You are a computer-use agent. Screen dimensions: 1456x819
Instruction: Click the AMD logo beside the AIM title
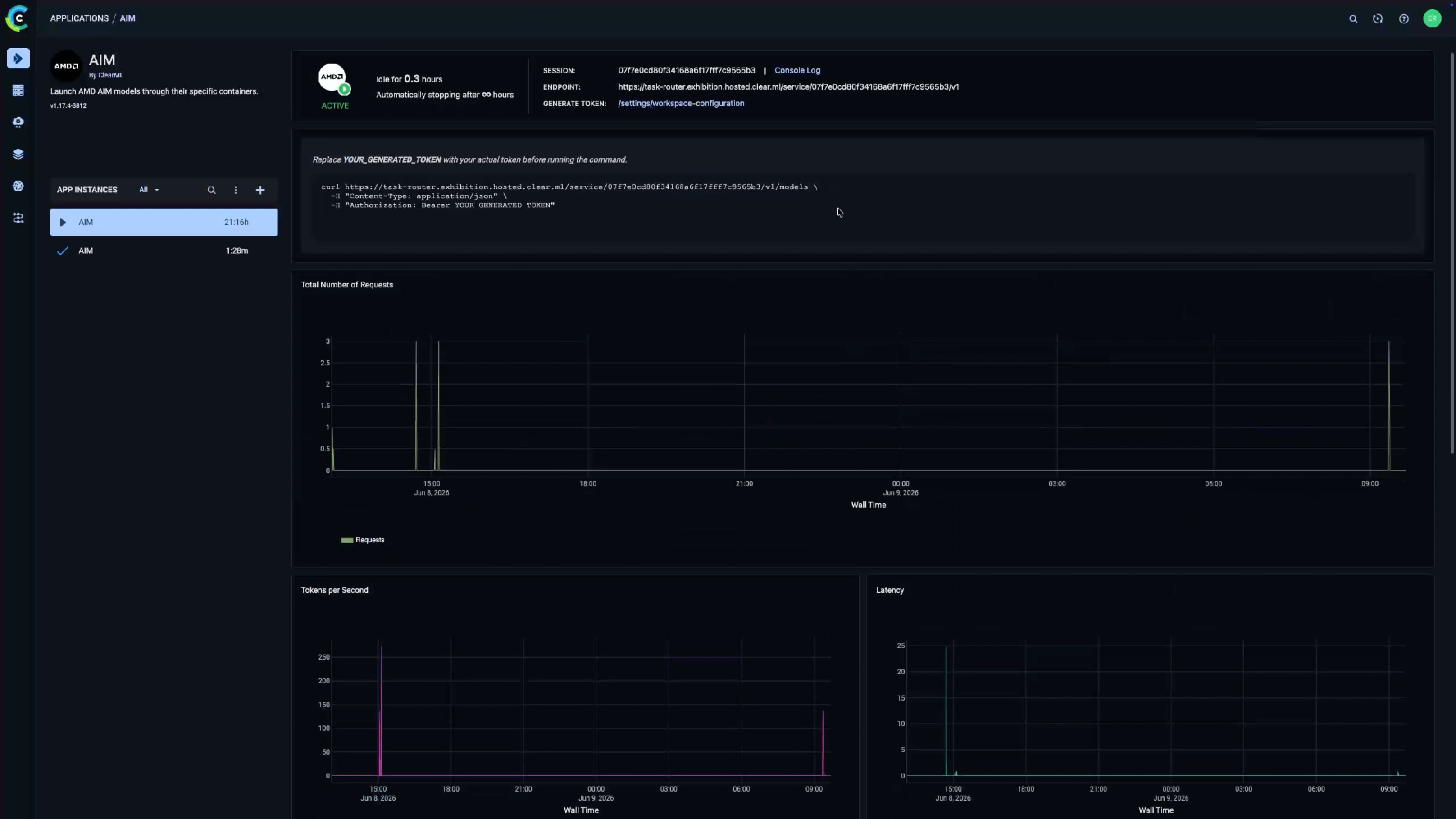point(66,66)
